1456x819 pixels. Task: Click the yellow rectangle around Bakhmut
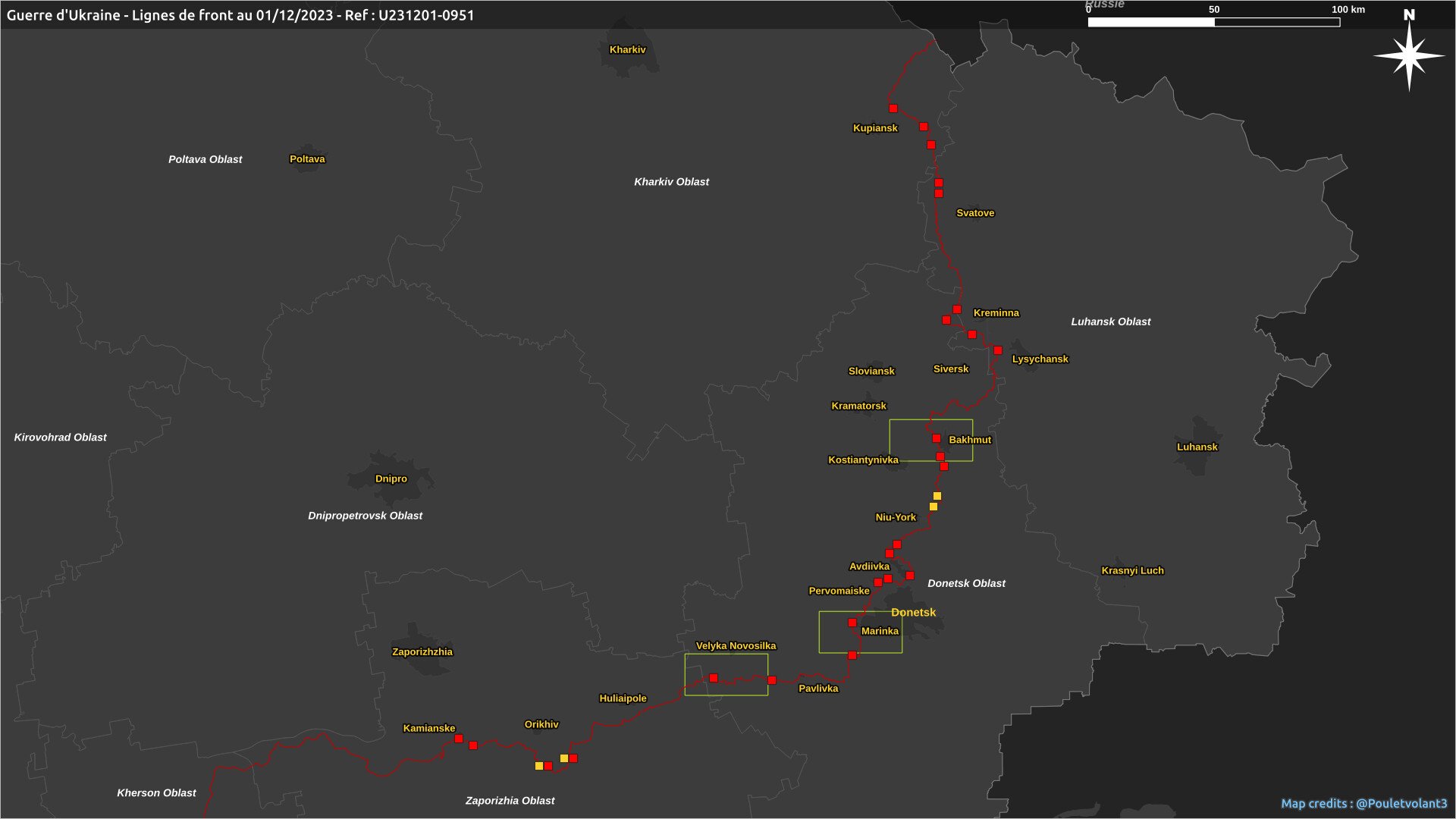931,440
